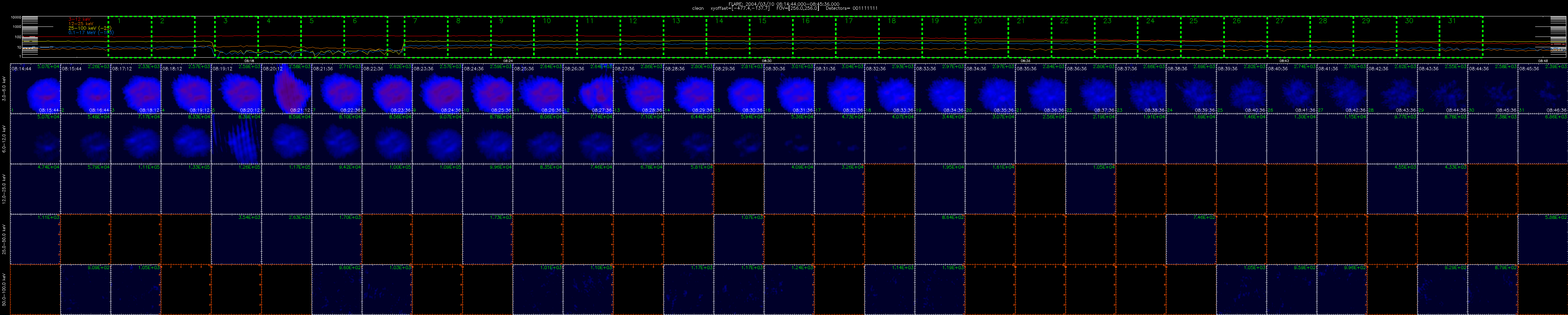Image resolution: width=1568 pixels, height=315 pixels.
Task: Select interval 14 marker on the light curve
Action: [719, 21]
